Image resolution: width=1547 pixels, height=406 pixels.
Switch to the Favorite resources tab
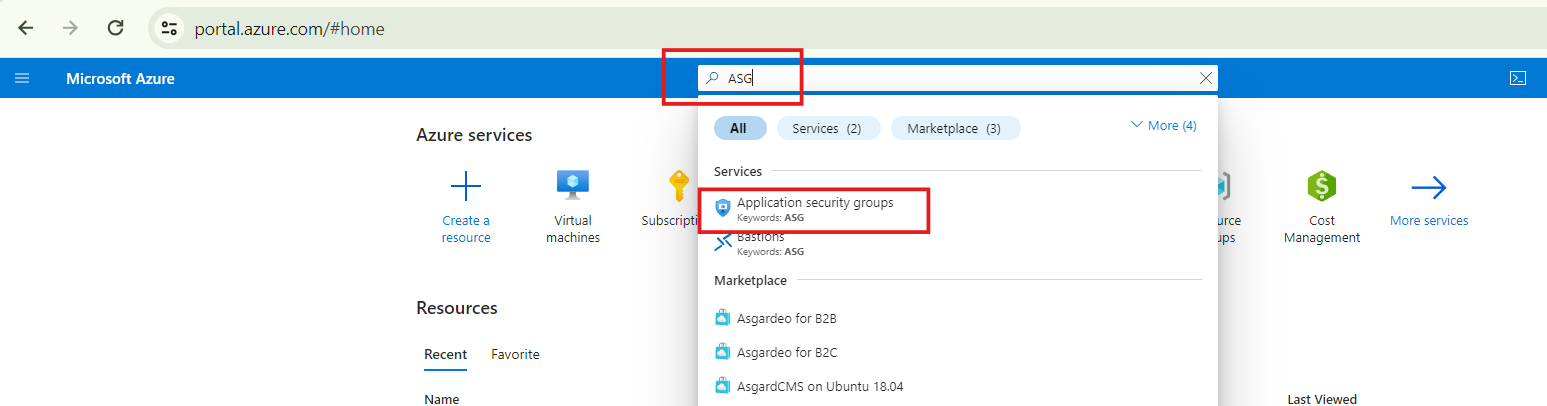tap(515, 354)
